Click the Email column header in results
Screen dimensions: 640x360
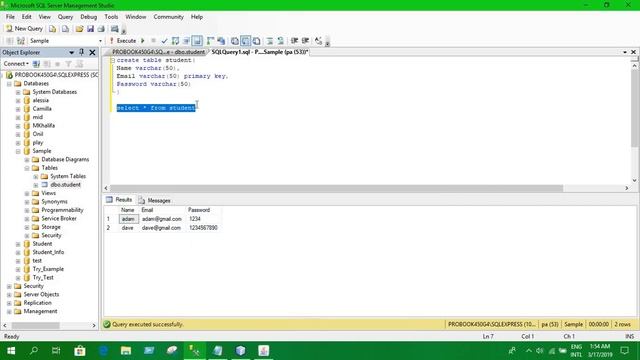(162, 210)
